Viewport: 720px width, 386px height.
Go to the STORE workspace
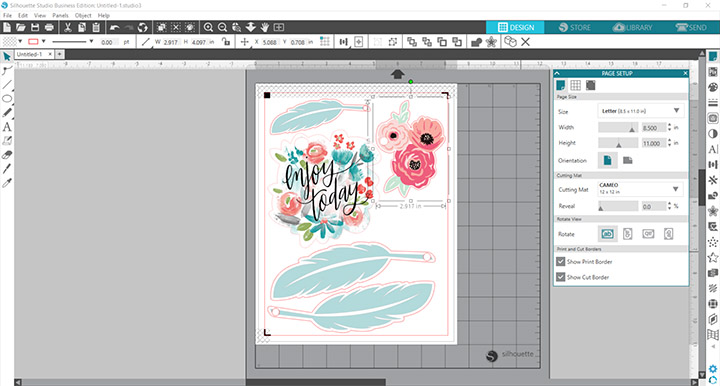[x=574, y=28]
